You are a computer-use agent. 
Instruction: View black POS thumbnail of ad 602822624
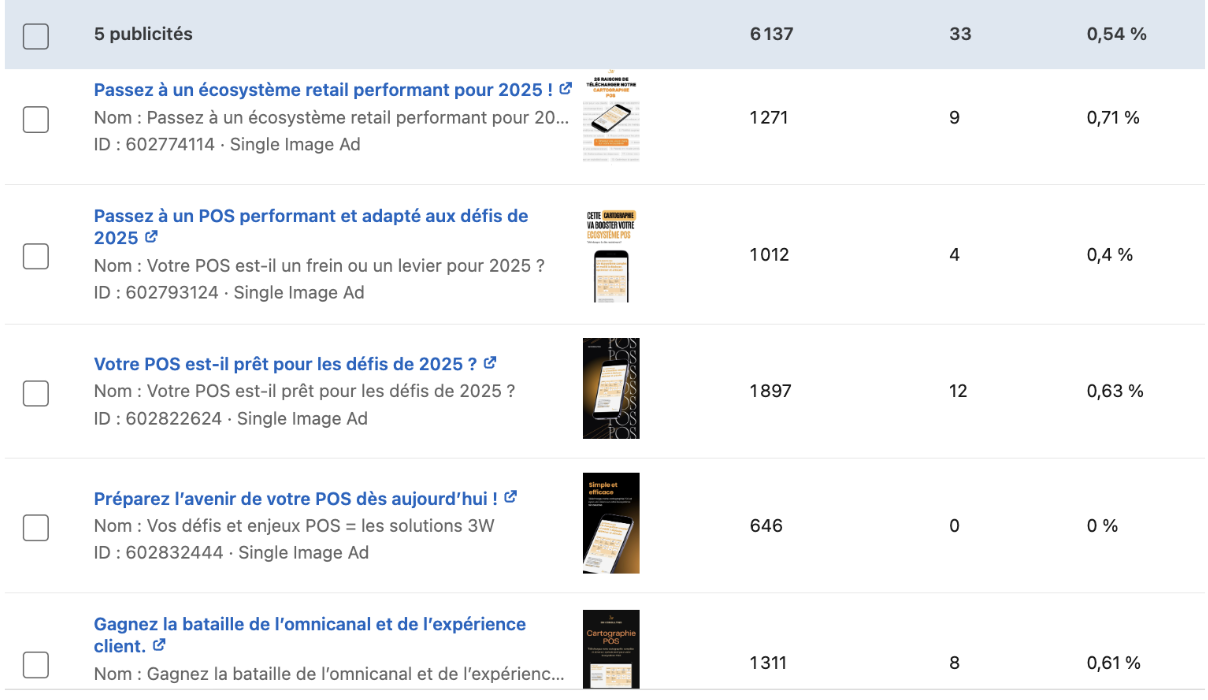click(x=611, y=389)
